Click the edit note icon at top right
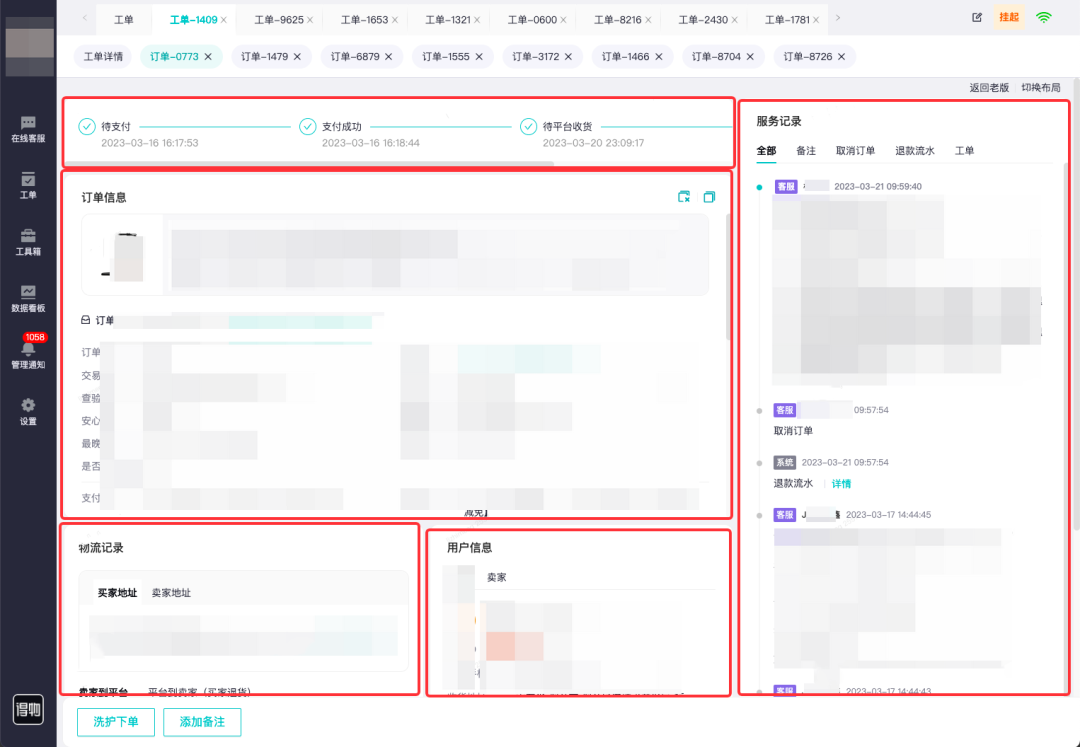The height and width of the screenshot is (747, 1080). point(977,18)
